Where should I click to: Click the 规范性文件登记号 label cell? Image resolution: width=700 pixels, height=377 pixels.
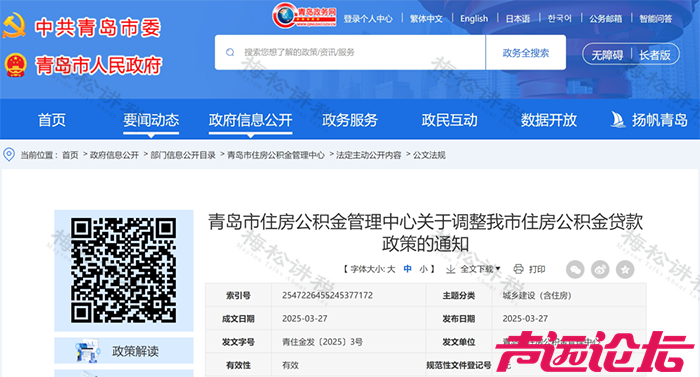click(458, 365)
